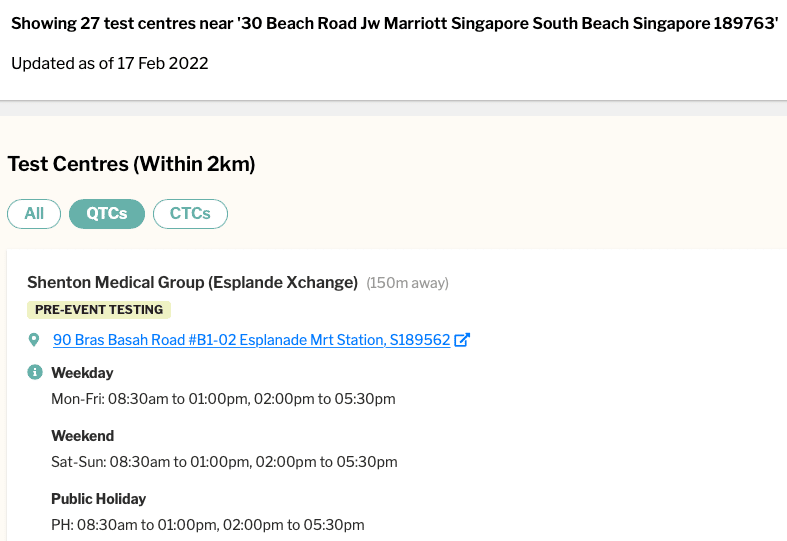Click the Test Centres (Within 2km) heading

tap(131, 164)
